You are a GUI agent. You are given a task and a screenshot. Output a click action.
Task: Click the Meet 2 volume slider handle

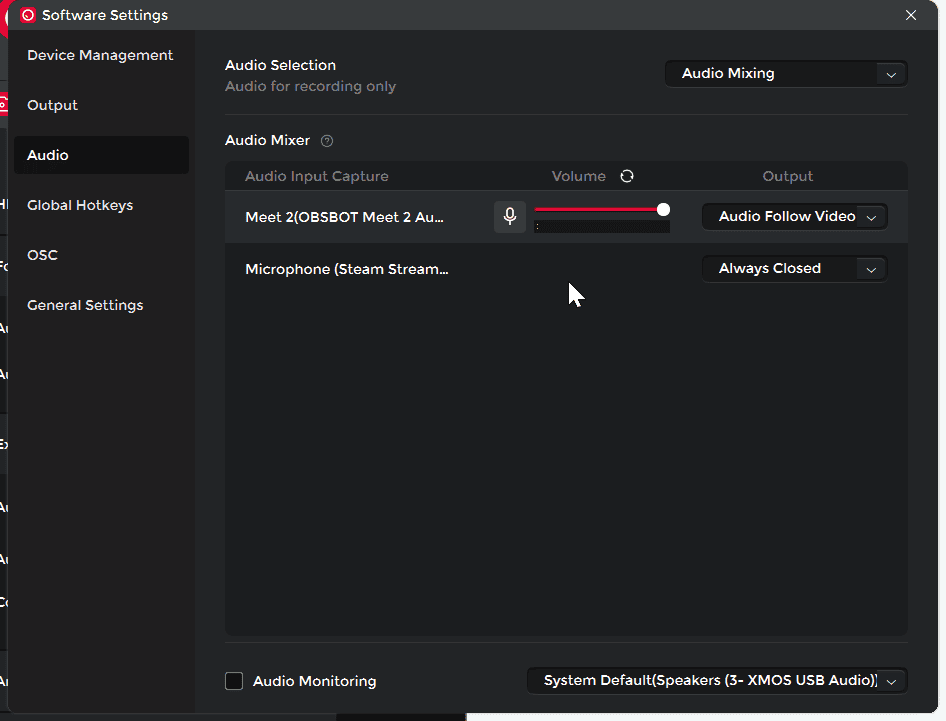[663, 209]
